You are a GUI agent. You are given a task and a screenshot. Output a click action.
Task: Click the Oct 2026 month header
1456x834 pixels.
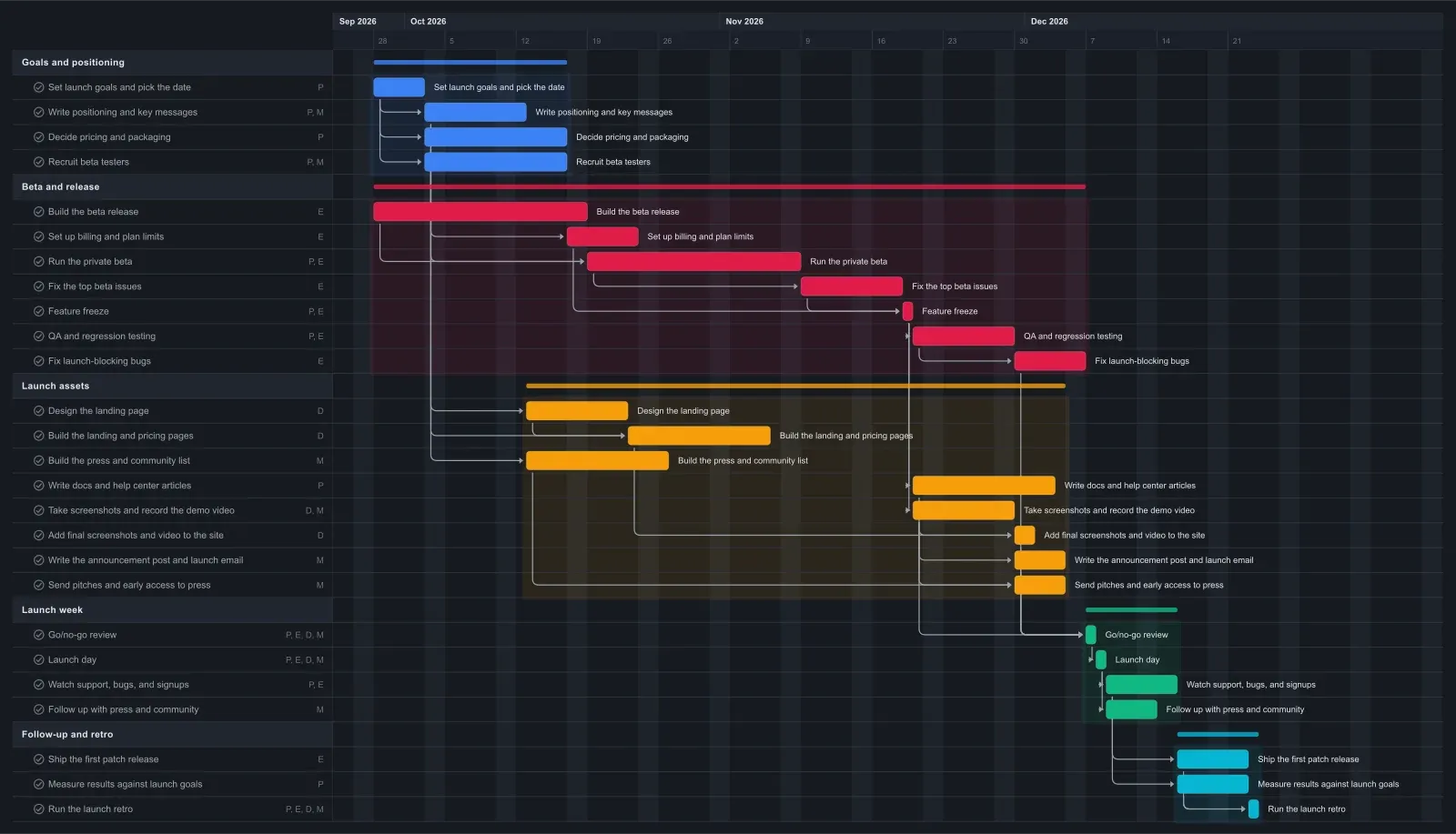(x=428, y=21)
